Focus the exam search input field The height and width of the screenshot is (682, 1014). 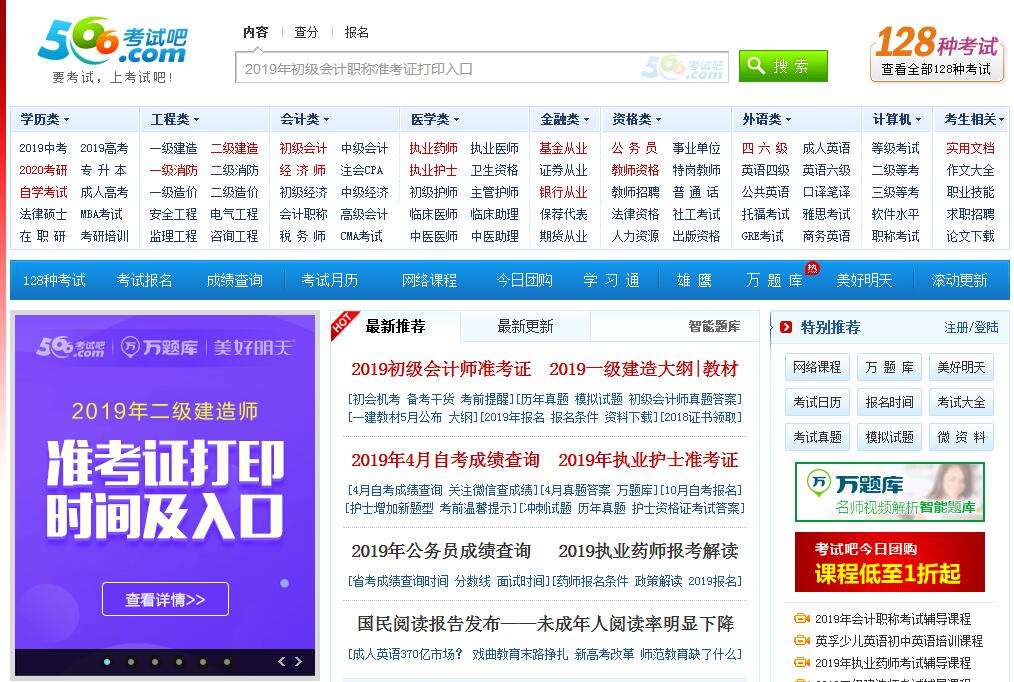coord(482,67)
